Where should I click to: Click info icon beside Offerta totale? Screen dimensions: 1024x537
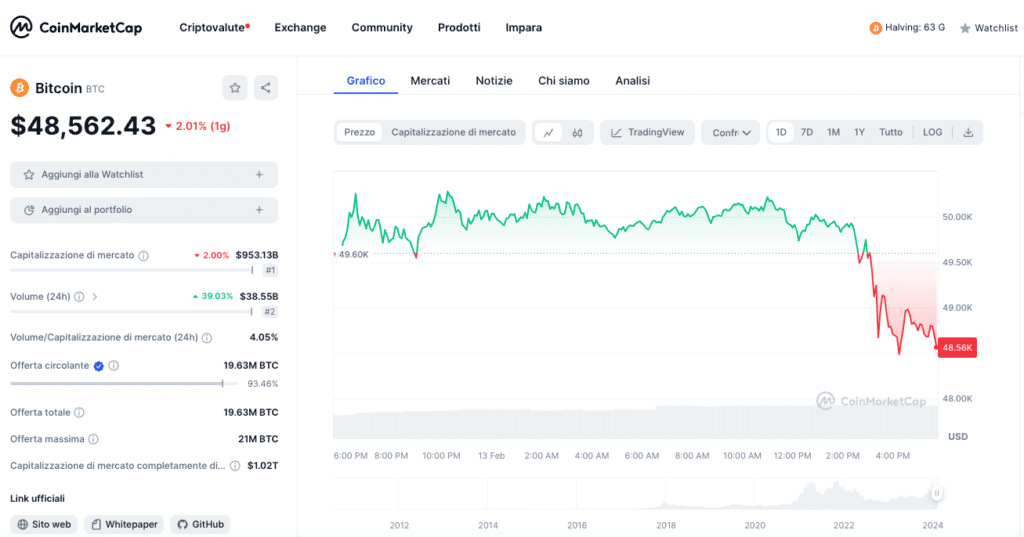click(x=79, y=412)
